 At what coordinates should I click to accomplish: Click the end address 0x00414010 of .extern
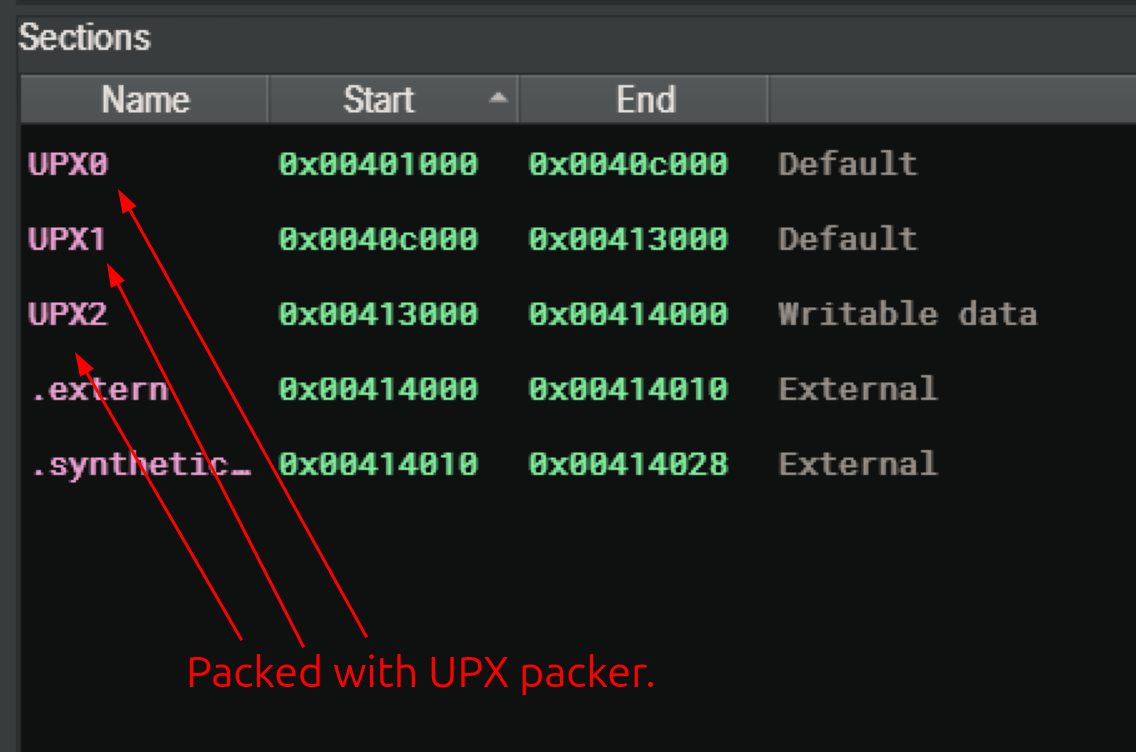click(x=628, y=389)
